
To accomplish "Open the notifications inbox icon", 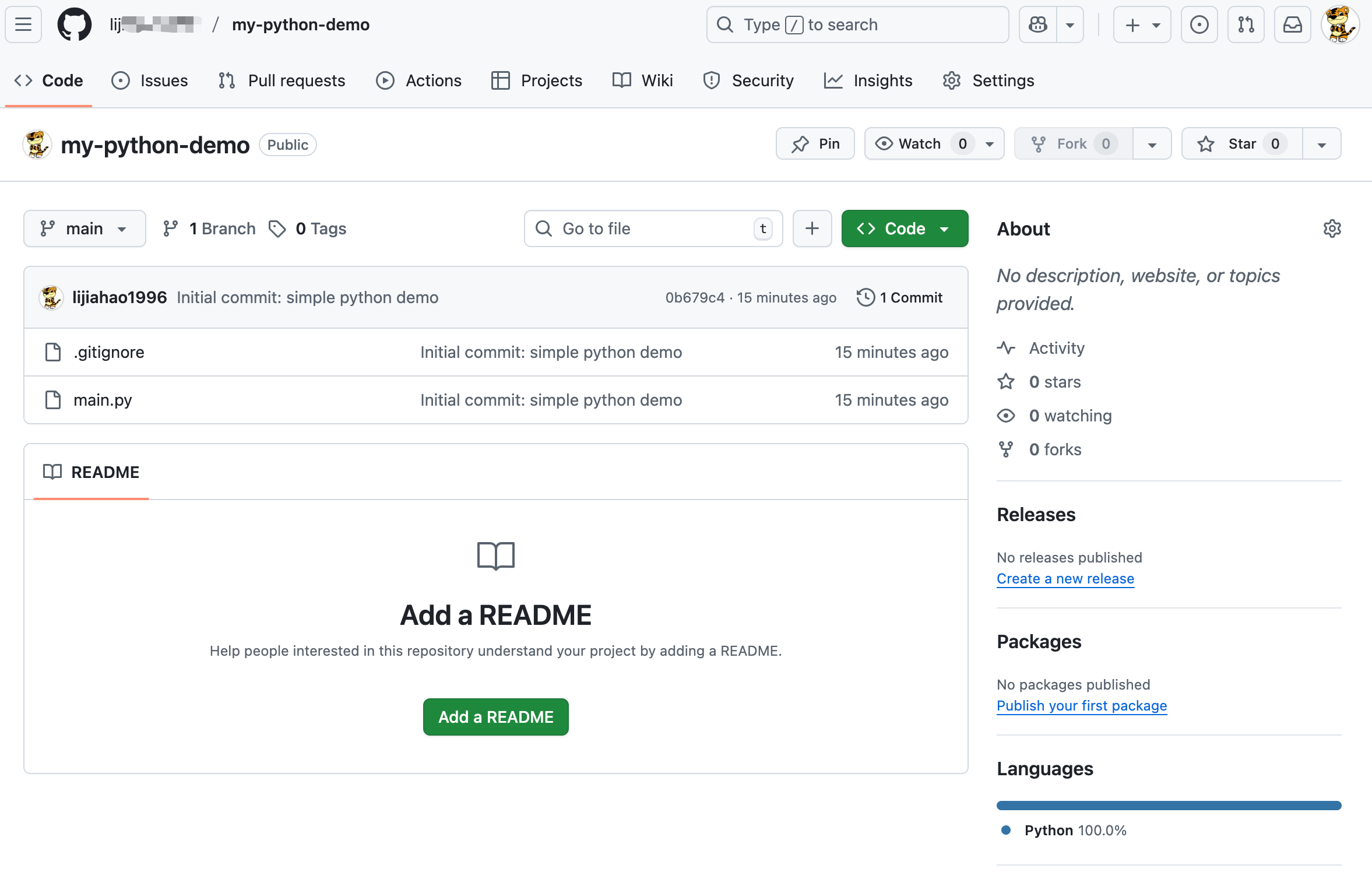I will [x=1292, y=24].
